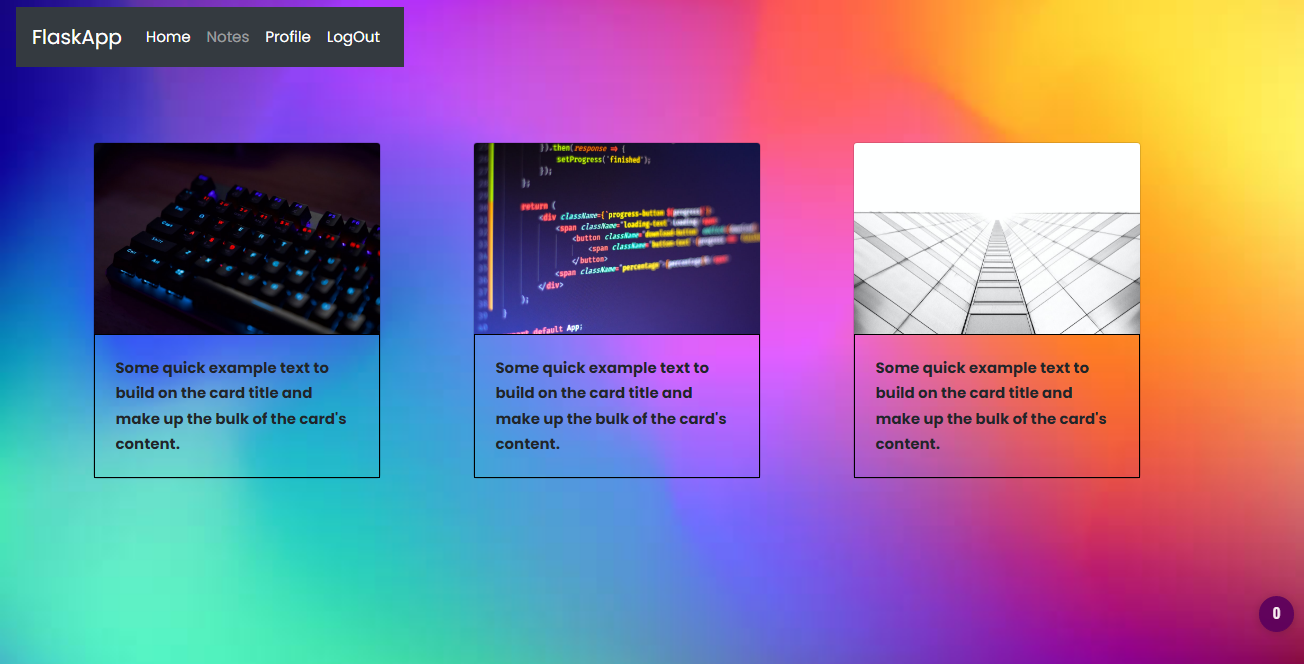Select LogOut in the navbar

pos(353,37)
